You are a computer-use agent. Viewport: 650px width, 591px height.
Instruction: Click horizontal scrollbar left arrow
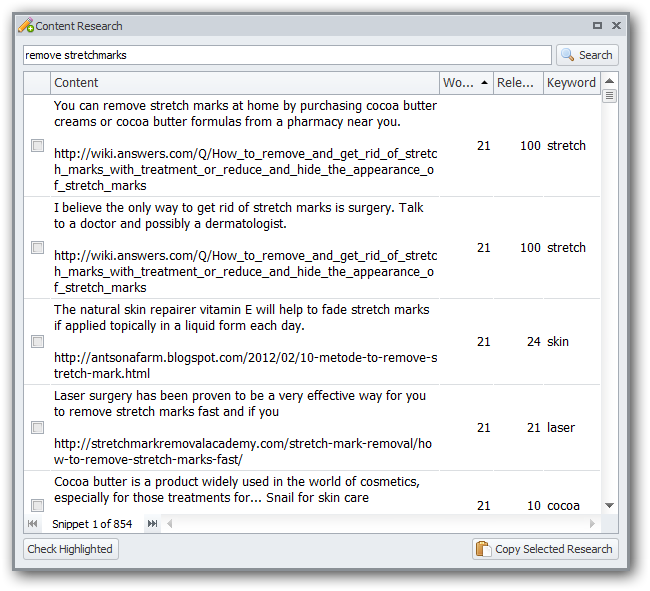[170, 524]
